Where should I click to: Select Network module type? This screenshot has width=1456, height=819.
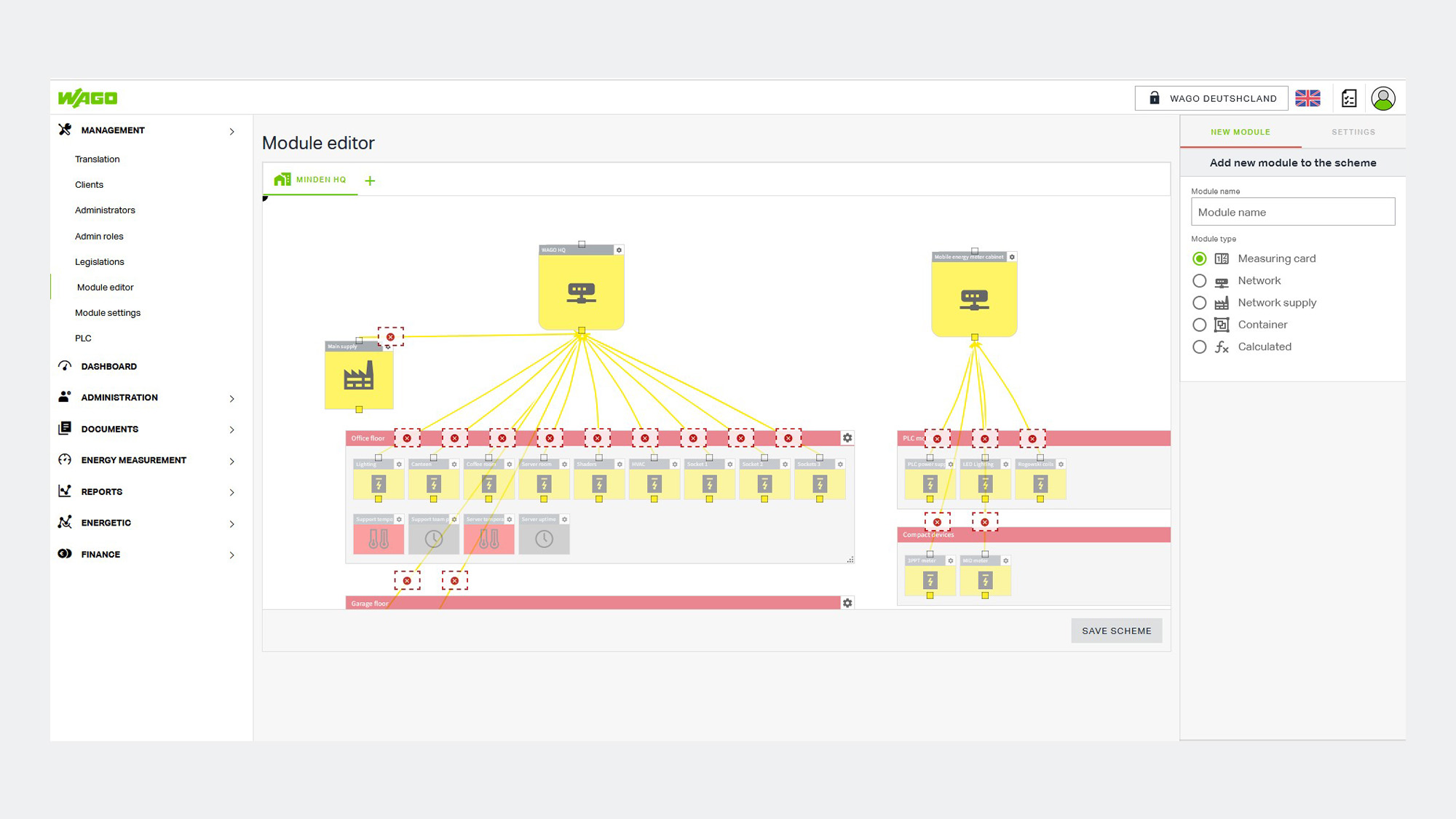1199,281
